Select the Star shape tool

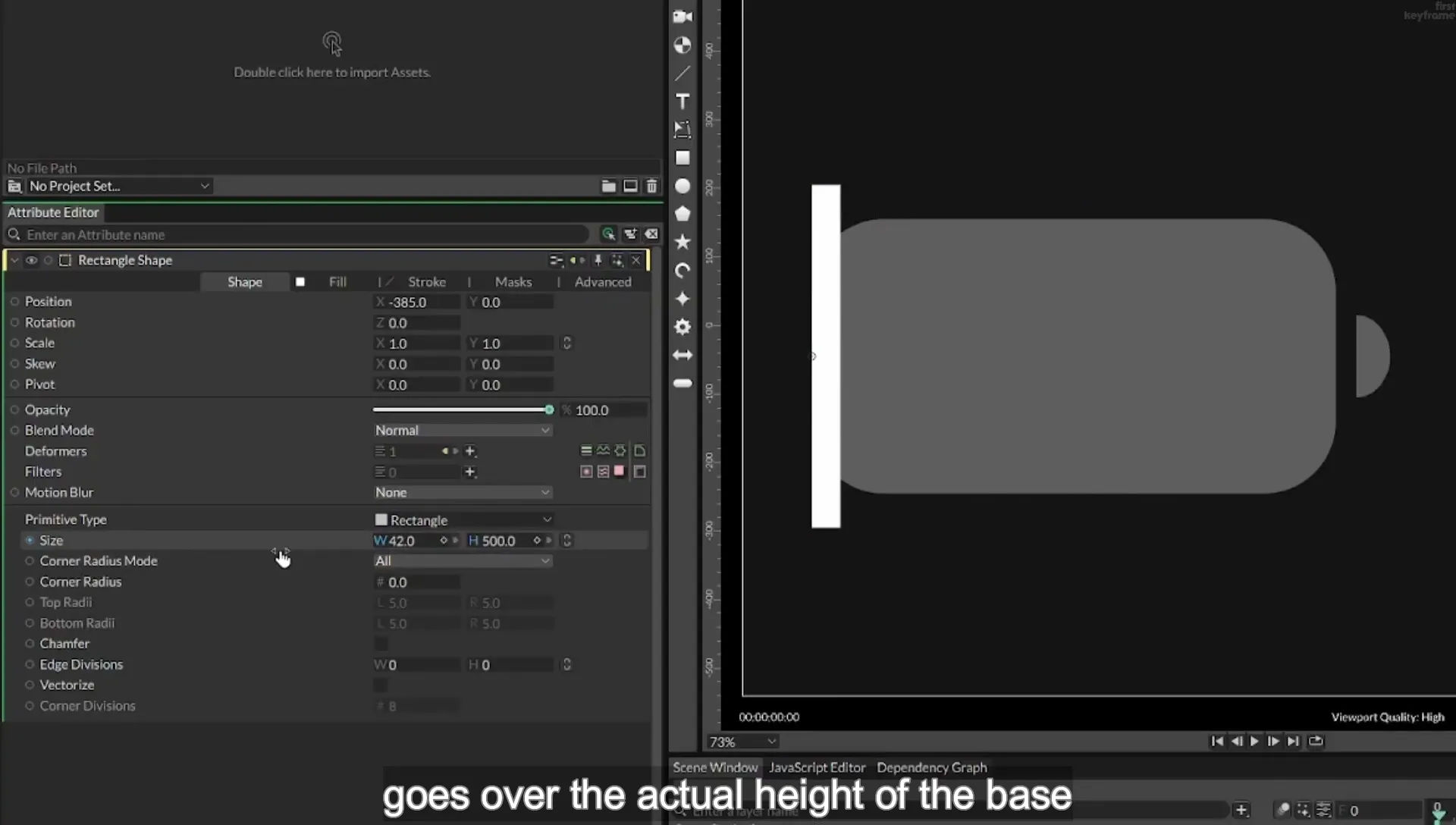coord(682,242)
